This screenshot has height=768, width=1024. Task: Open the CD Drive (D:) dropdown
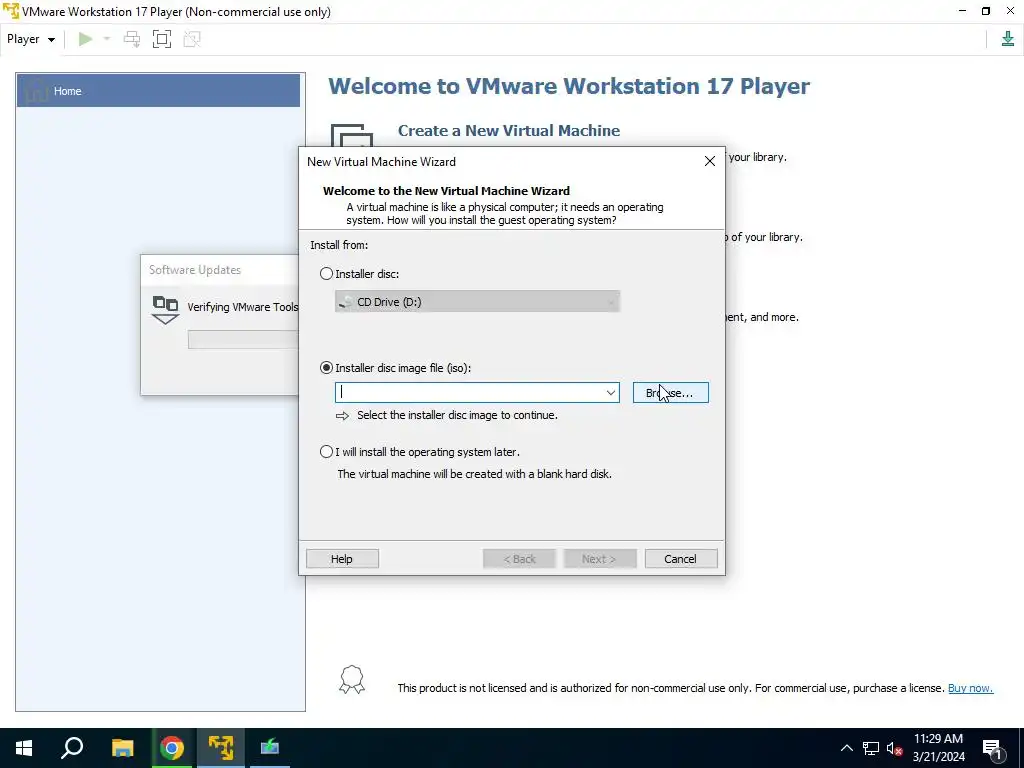(x=477, y=302)
